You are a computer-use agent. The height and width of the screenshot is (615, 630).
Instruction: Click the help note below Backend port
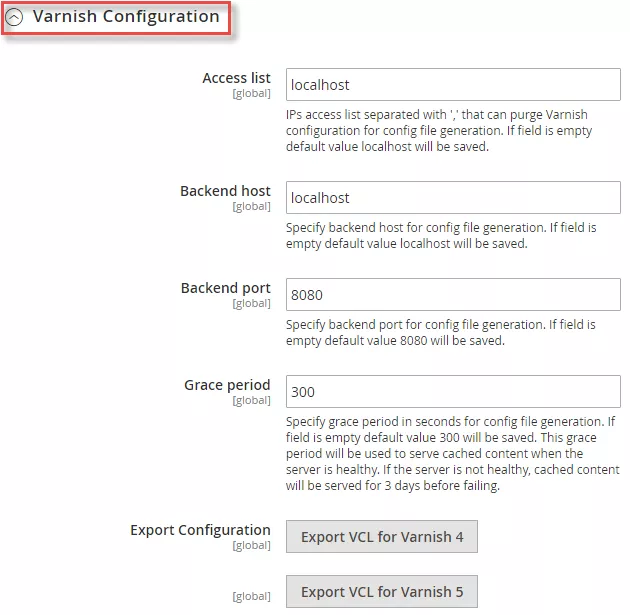(x=440, y=333)
